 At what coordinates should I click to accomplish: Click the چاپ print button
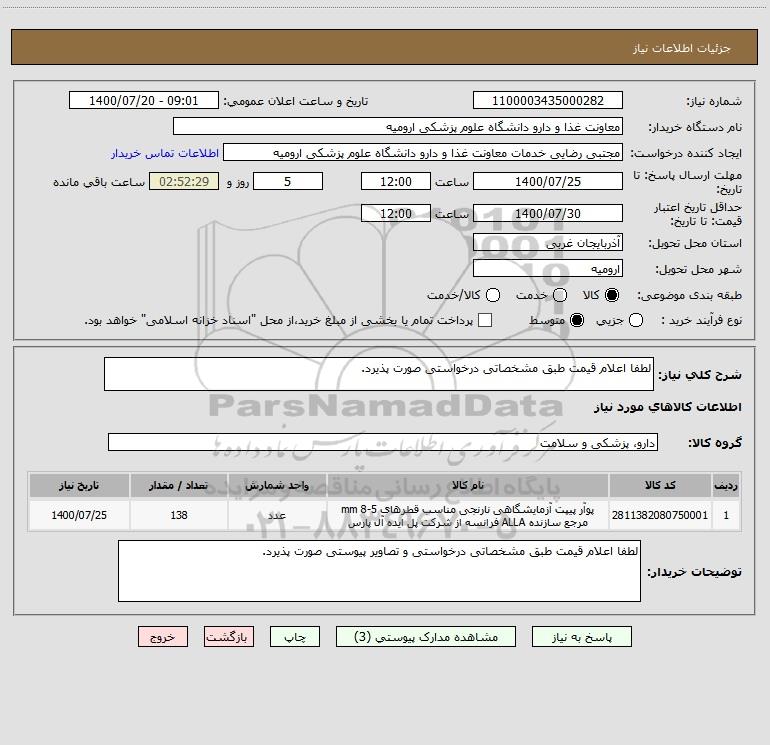295,637
